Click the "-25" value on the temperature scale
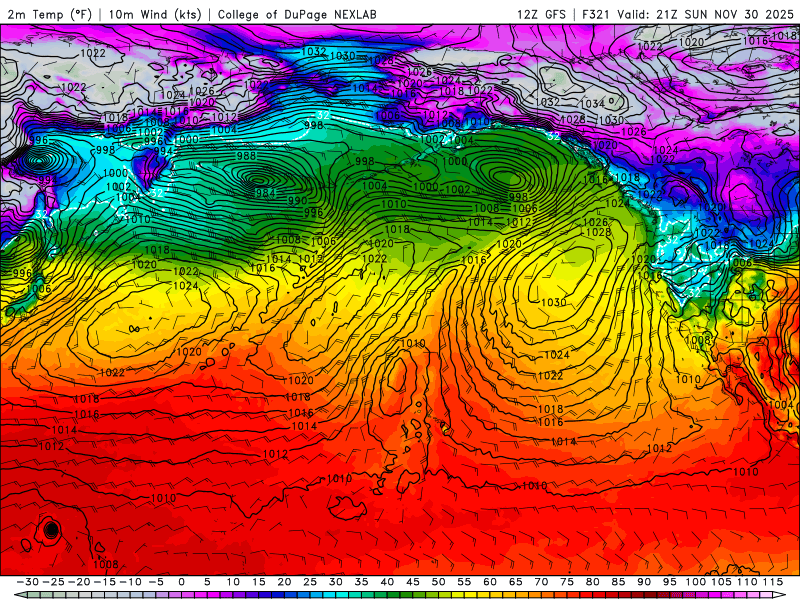800x600 pixels. pyautogui.click(x=53, y=582)
